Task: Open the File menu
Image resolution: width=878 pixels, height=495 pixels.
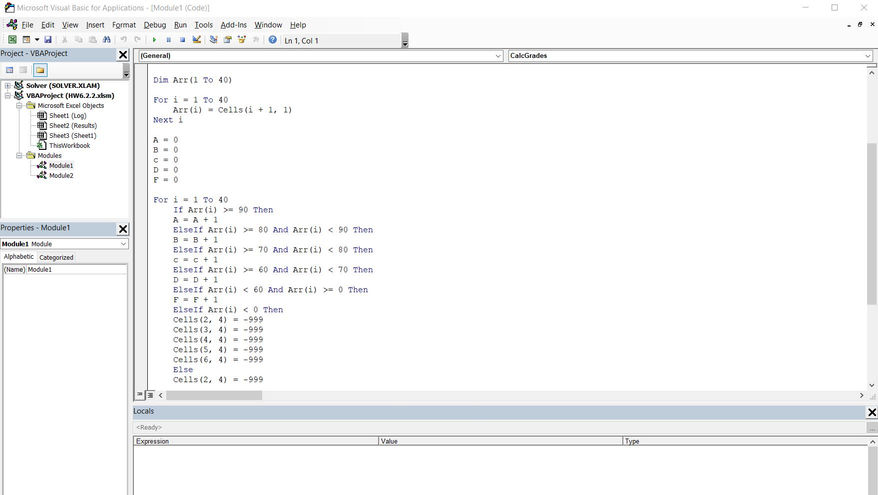Action: pyautogui.click(x=27, y=25)
